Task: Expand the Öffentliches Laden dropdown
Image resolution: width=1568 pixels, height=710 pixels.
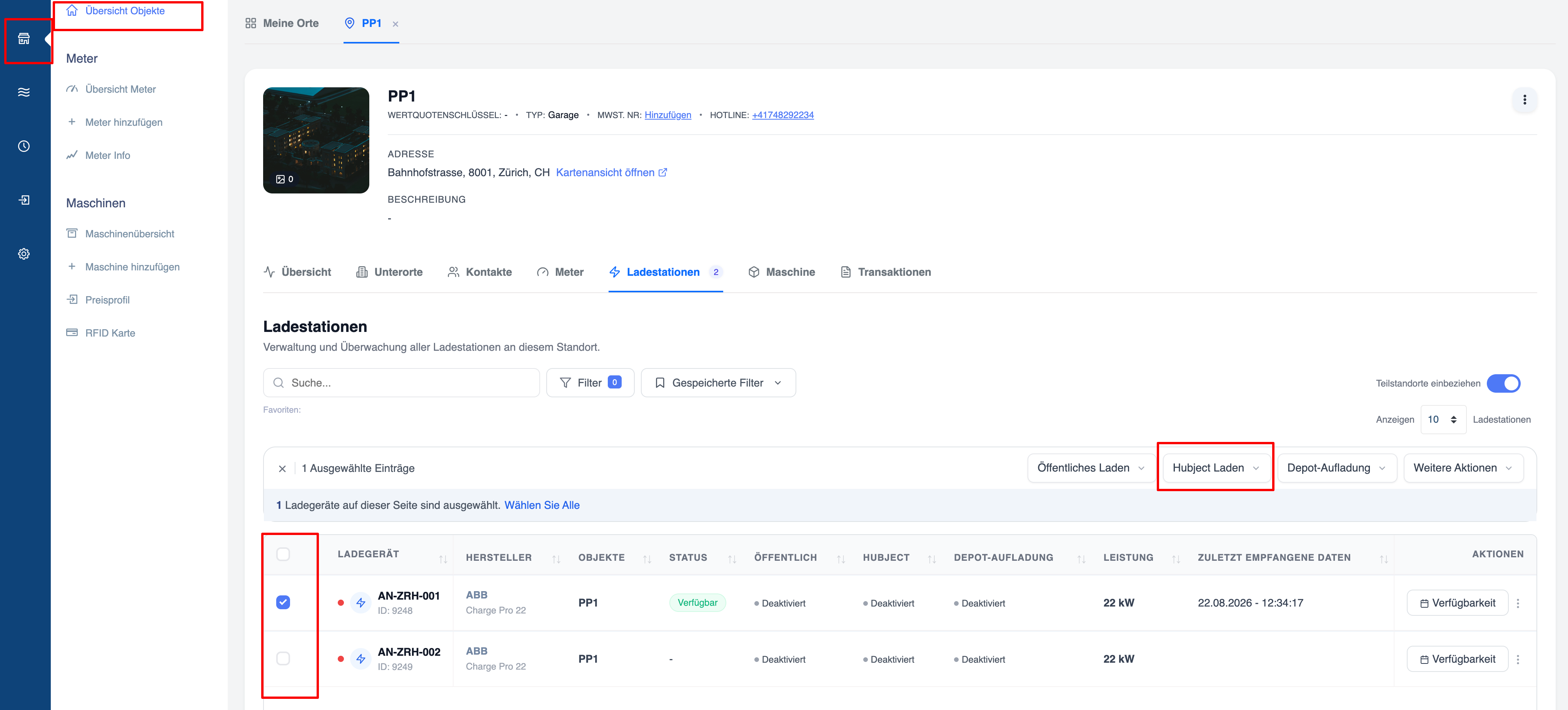Action: (x=1091, y=468)
